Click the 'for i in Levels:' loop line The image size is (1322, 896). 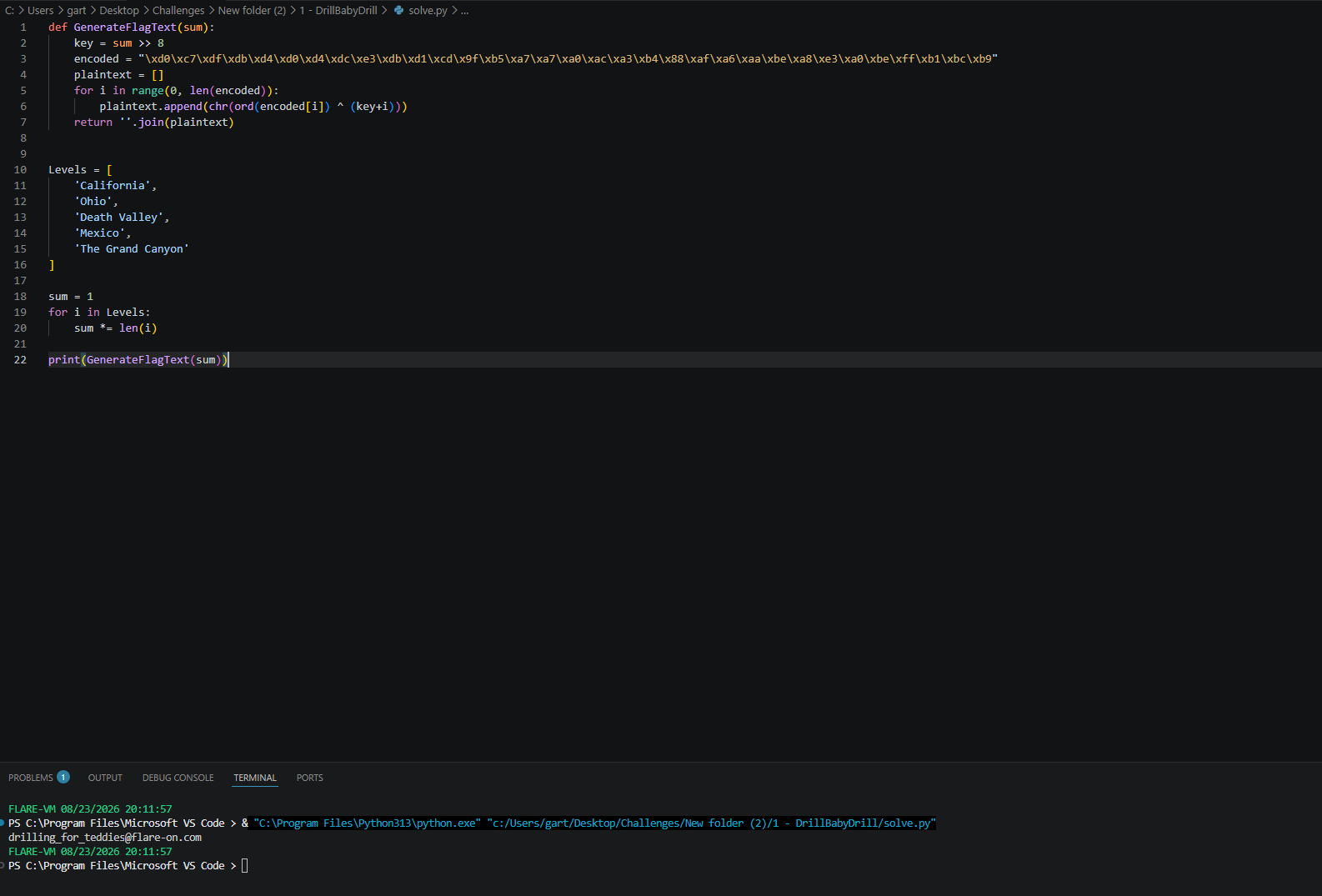coord(99,313)
